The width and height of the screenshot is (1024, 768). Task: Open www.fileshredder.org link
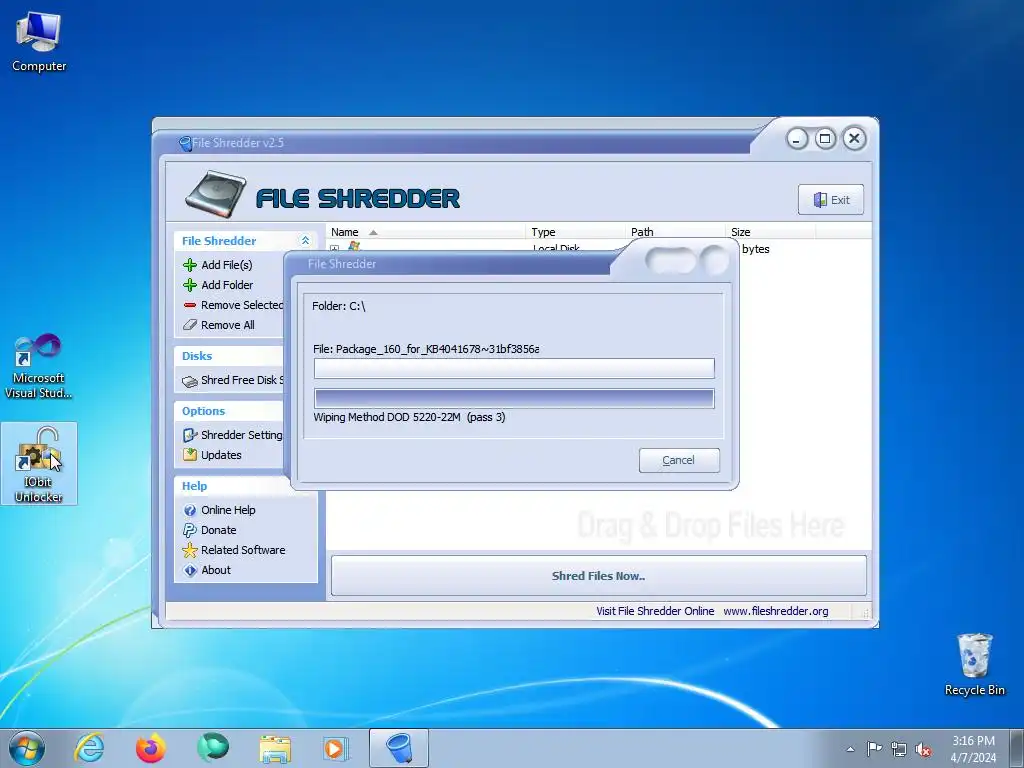pyautogui.click(x=776, y=611)
